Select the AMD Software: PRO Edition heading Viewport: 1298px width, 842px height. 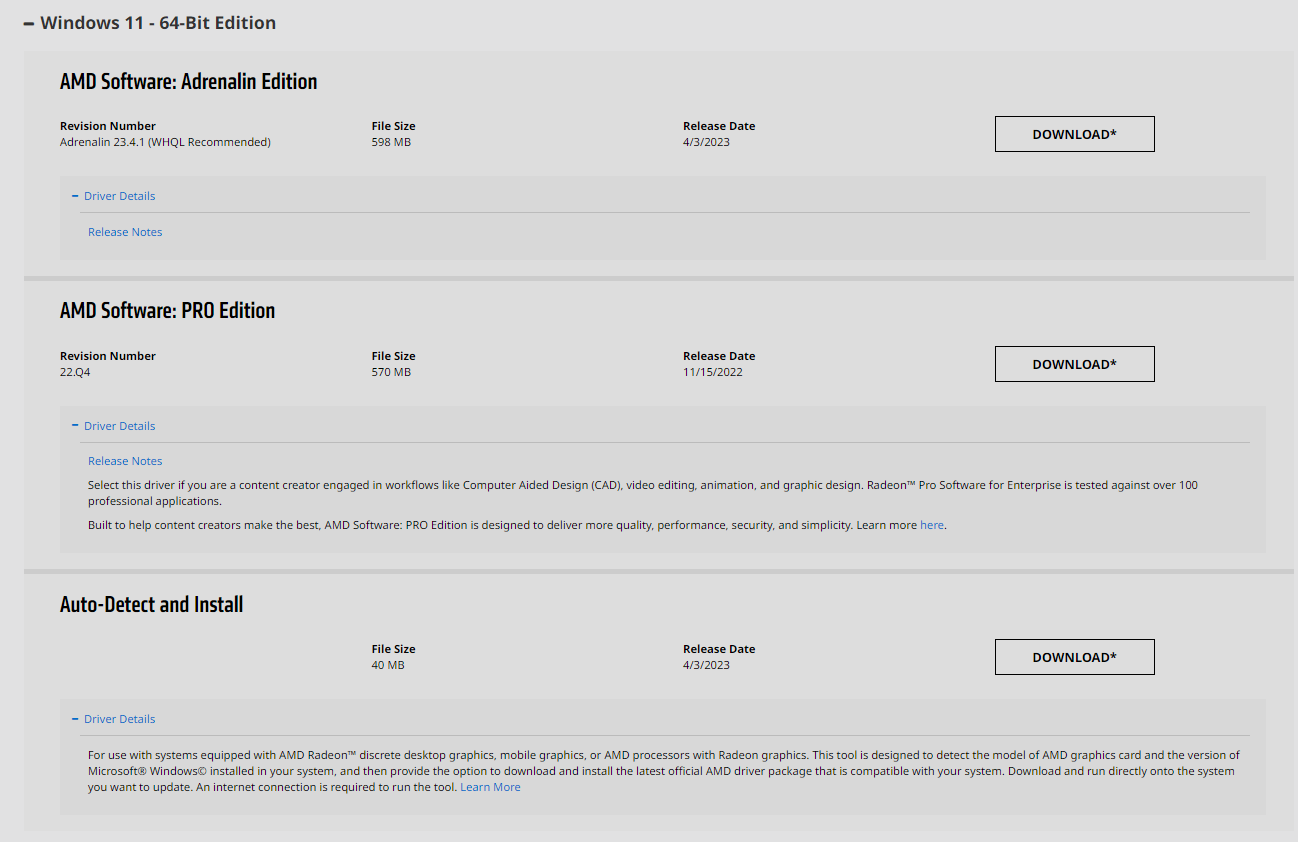pyautogui.click(x=168, y=311)
